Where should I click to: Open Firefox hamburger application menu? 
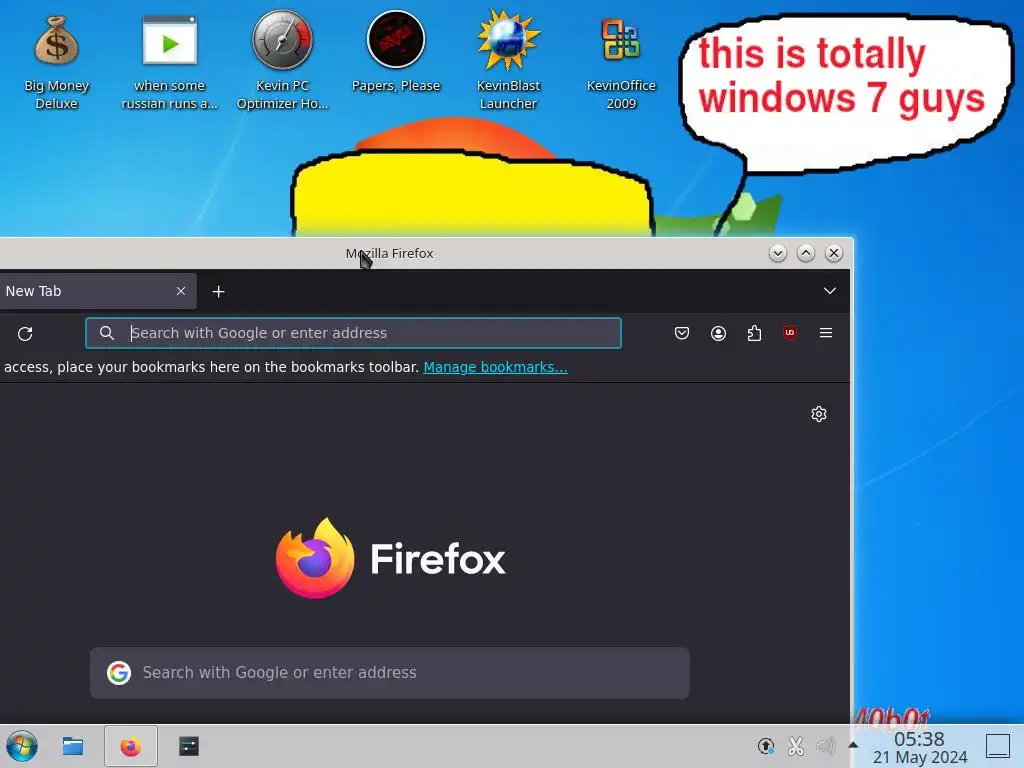pyautogui.click(x=825, y=333)
